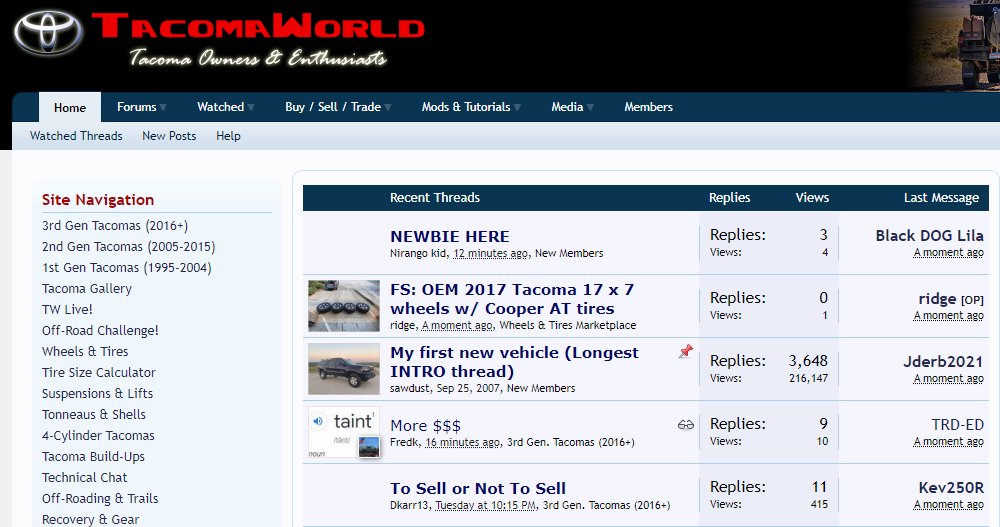This screenshot has height=527, width=1000.
Task: Open 1st Gen Tacomas (1995-2004) navigation link
Action: point(126,268)
